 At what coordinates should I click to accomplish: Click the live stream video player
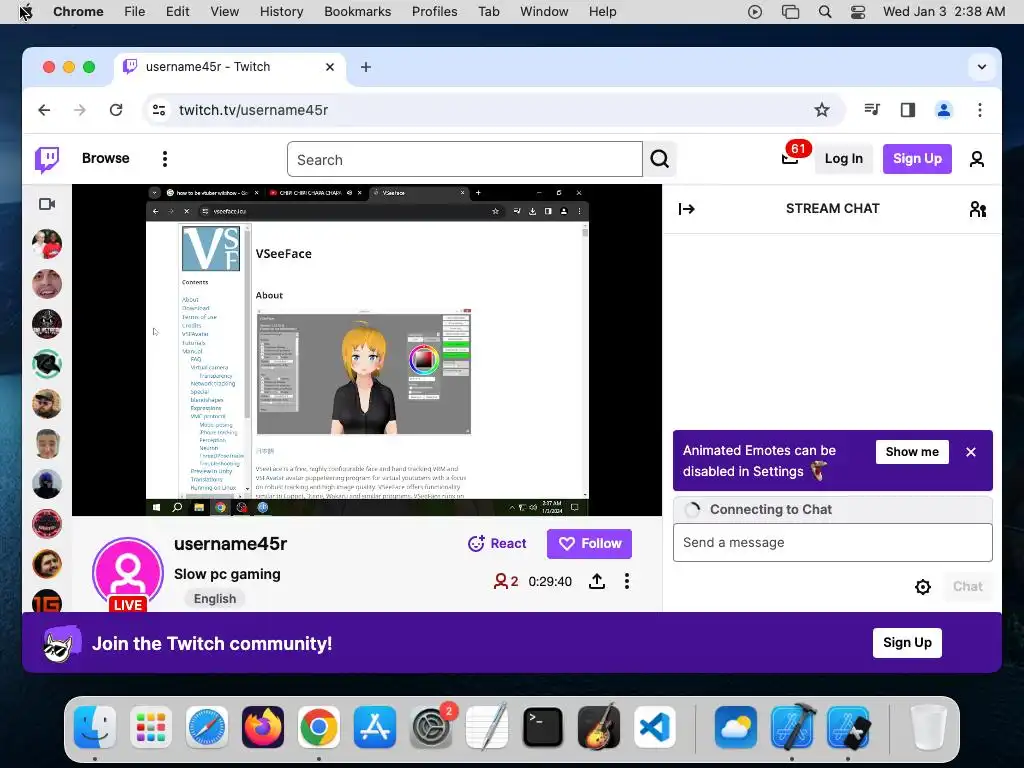367,350
